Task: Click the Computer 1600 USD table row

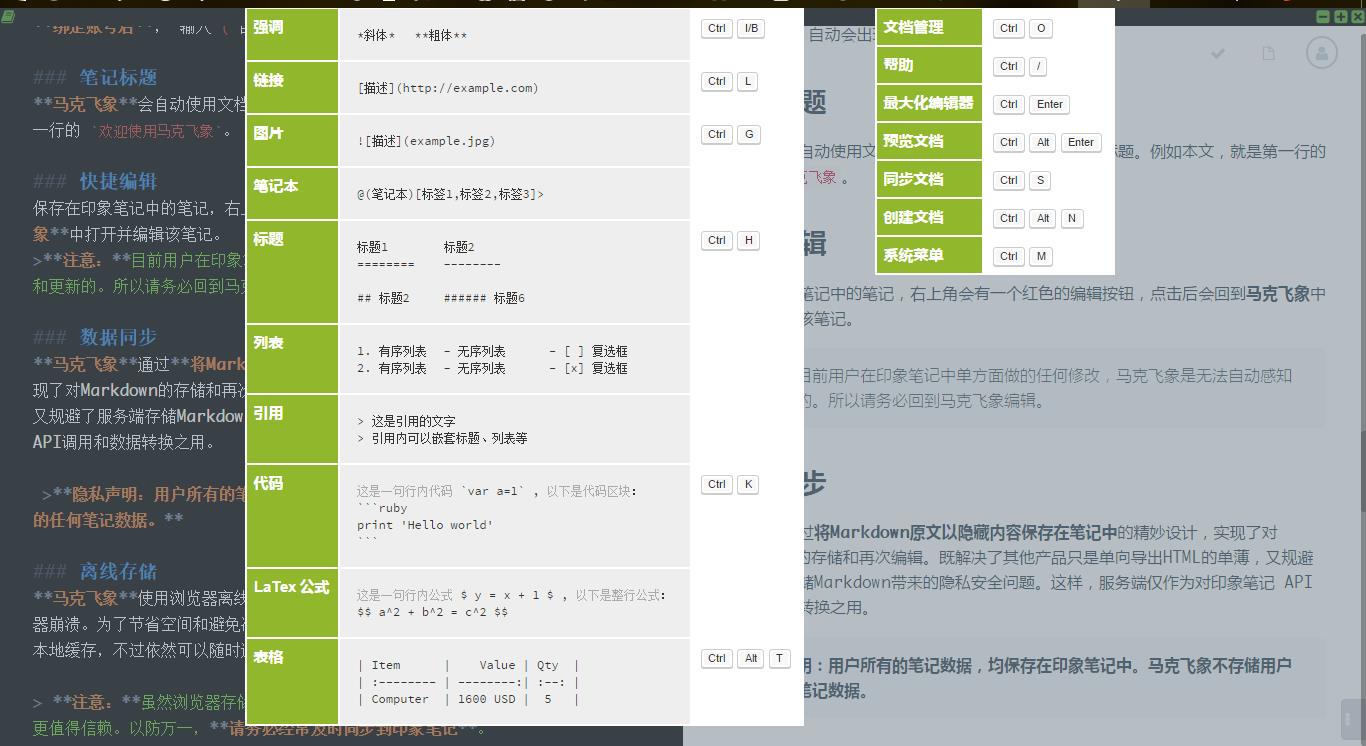Action: (x=468, y=699)
